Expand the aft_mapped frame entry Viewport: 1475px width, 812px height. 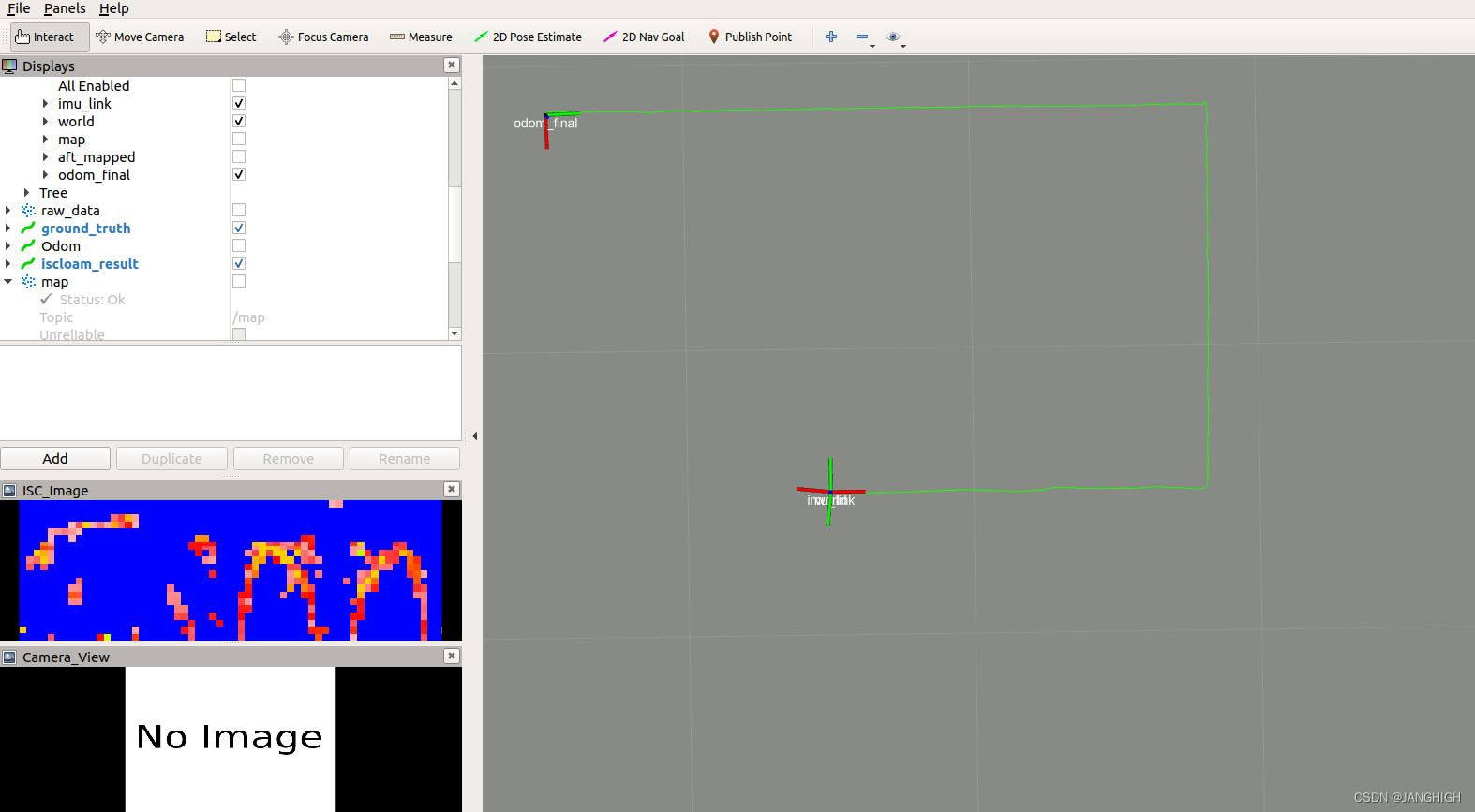pyautogui.click(x=45, y=157)
